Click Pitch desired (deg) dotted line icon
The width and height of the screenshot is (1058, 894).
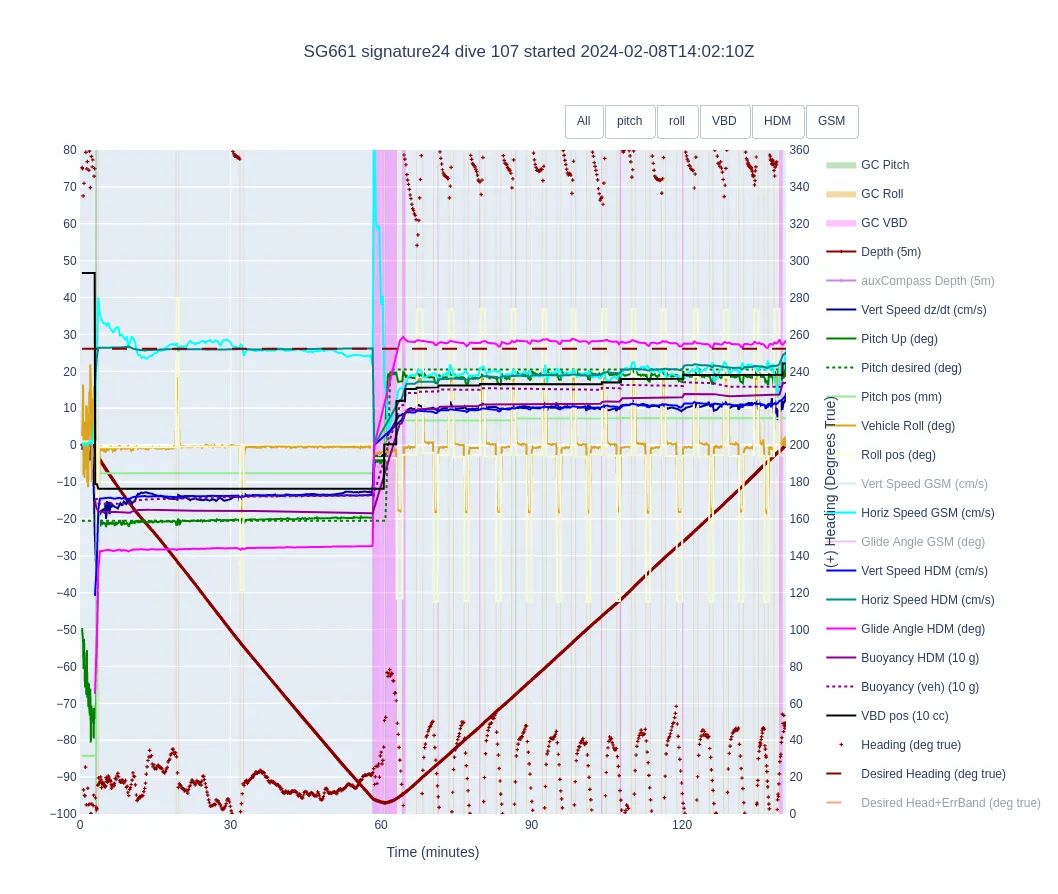(840, 368)
